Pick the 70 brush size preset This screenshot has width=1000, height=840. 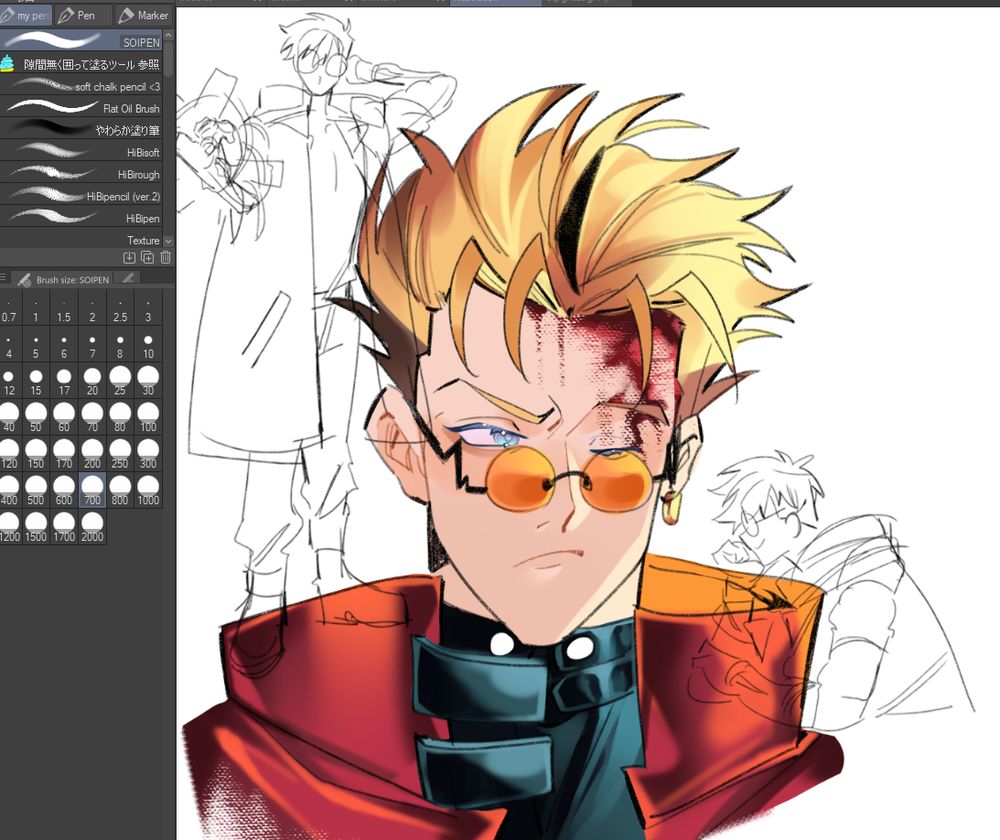(92, 417)
